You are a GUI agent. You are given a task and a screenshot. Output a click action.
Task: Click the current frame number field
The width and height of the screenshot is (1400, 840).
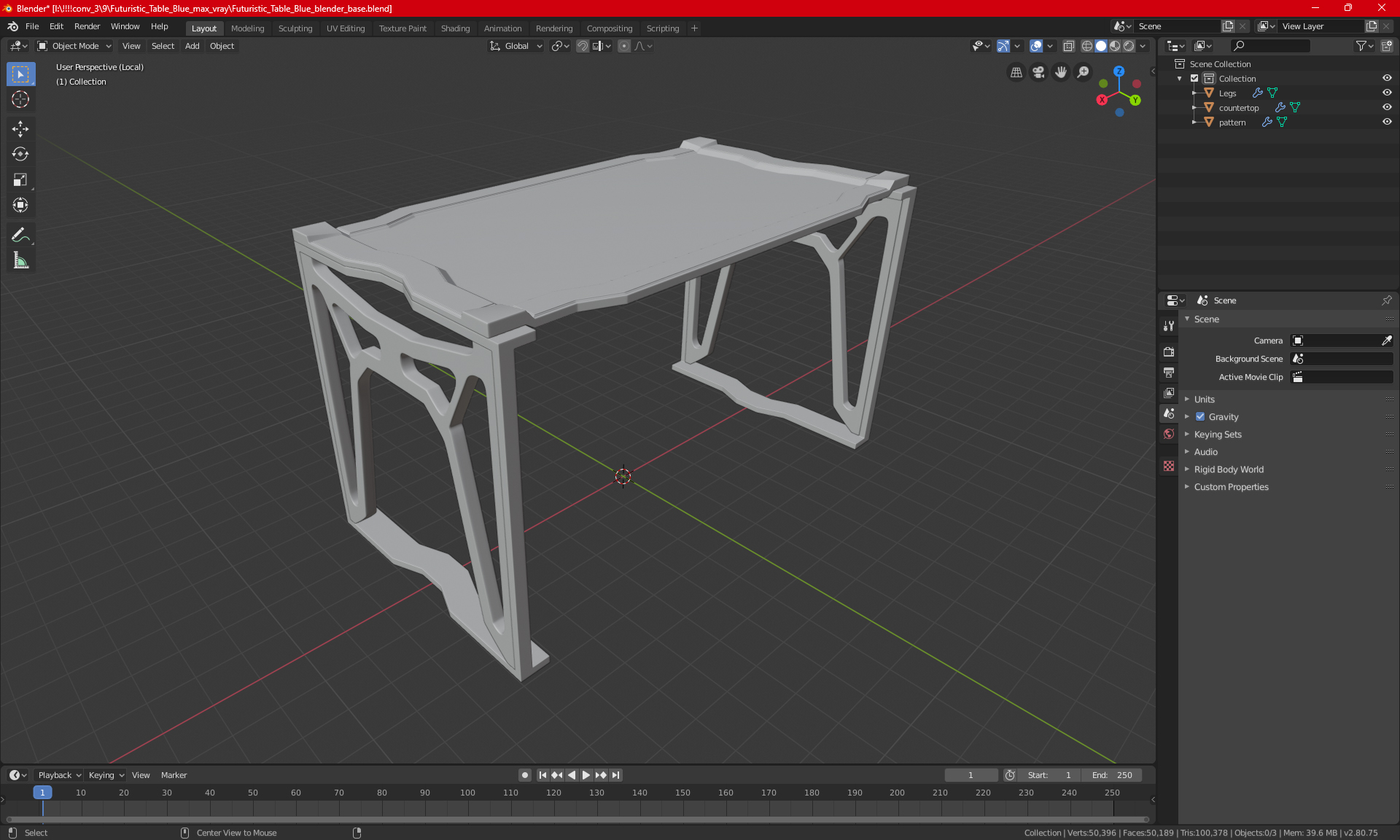coord(971,775)
